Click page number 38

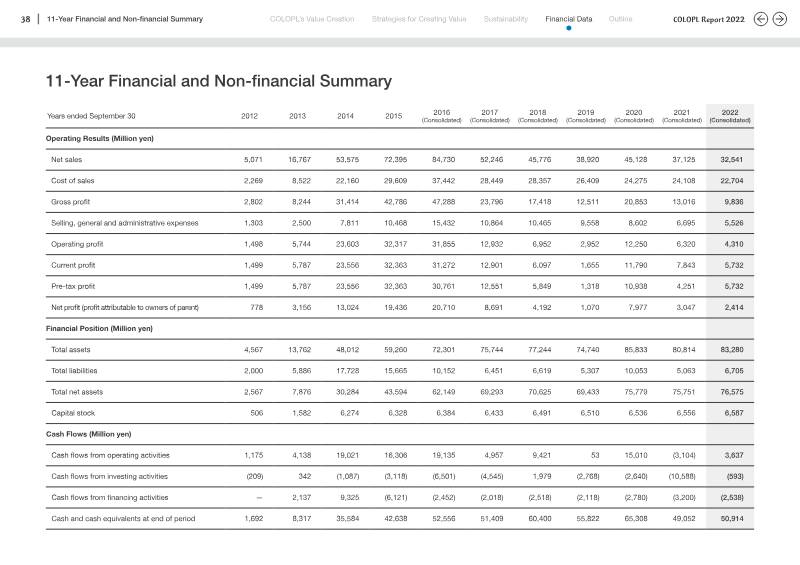pos(26,19)
